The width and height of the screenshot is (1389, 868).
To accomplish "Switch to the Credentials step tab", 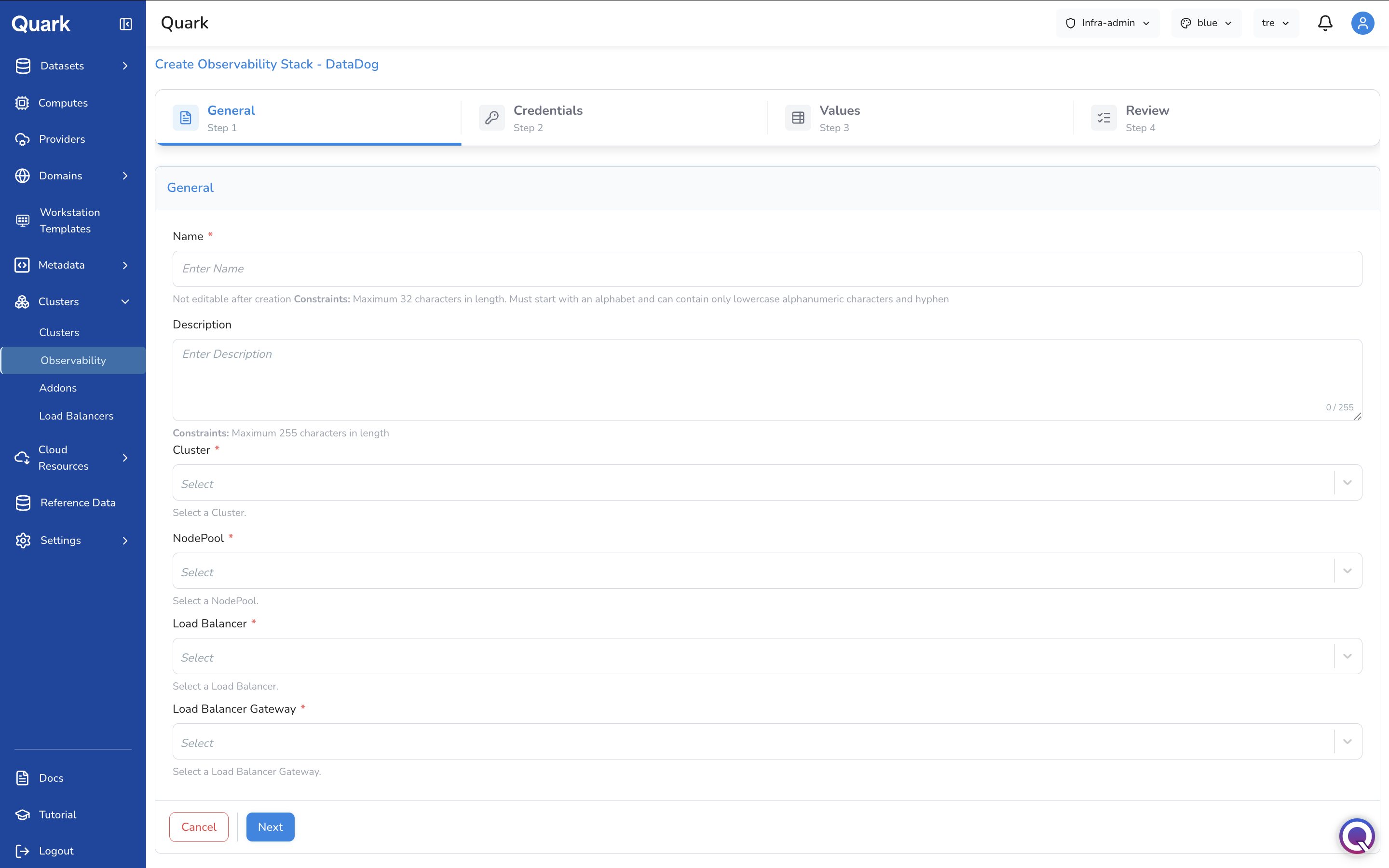I will click(614, 118).
